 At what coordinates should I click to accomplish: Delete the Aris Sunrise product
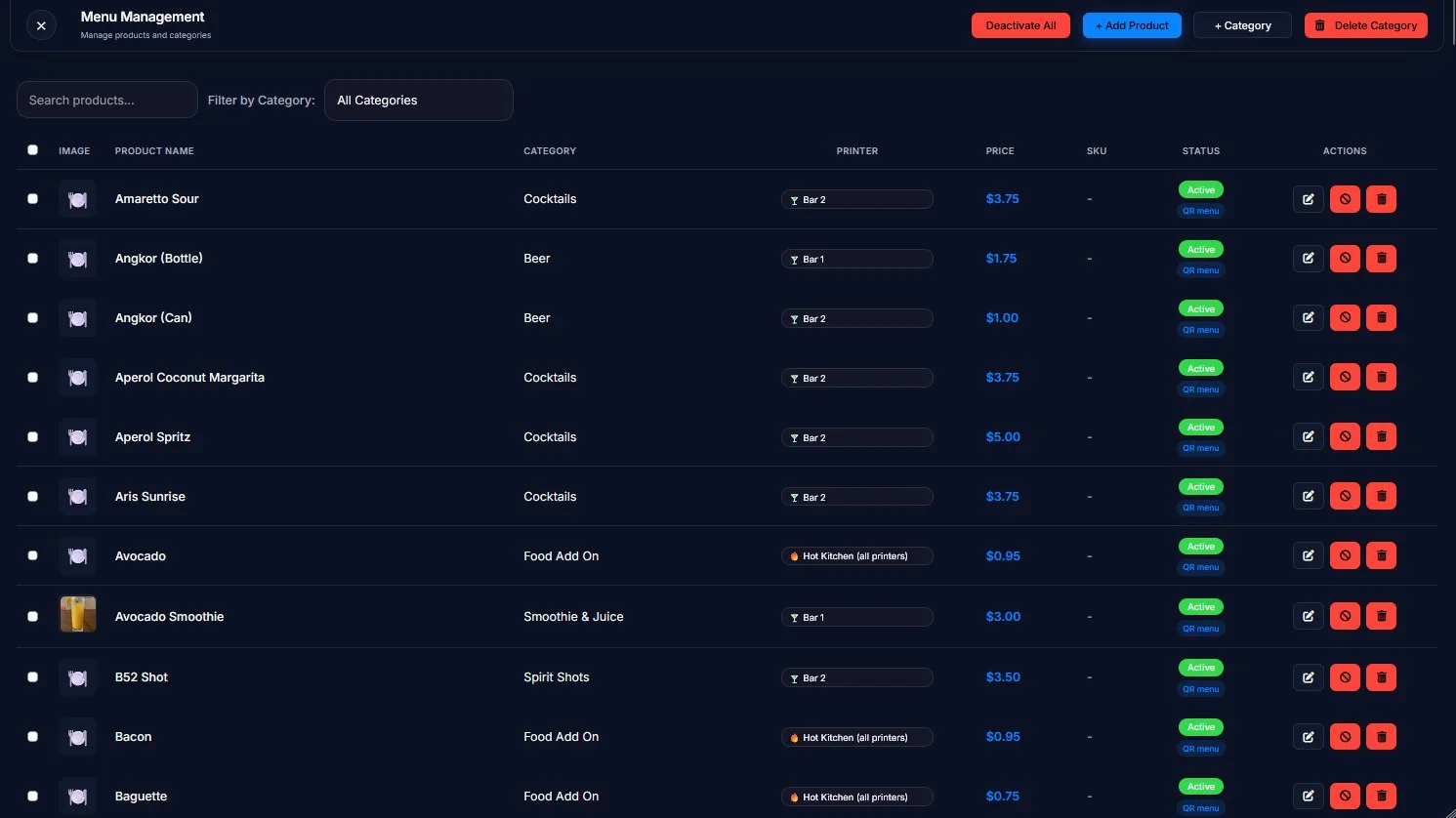coord(1381,497)
